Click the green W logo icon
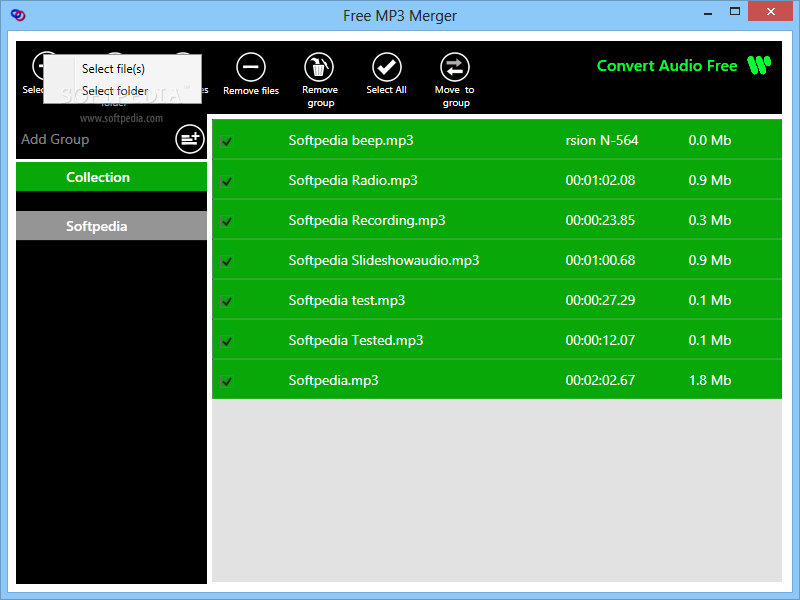800x600 pixels. 759,65
